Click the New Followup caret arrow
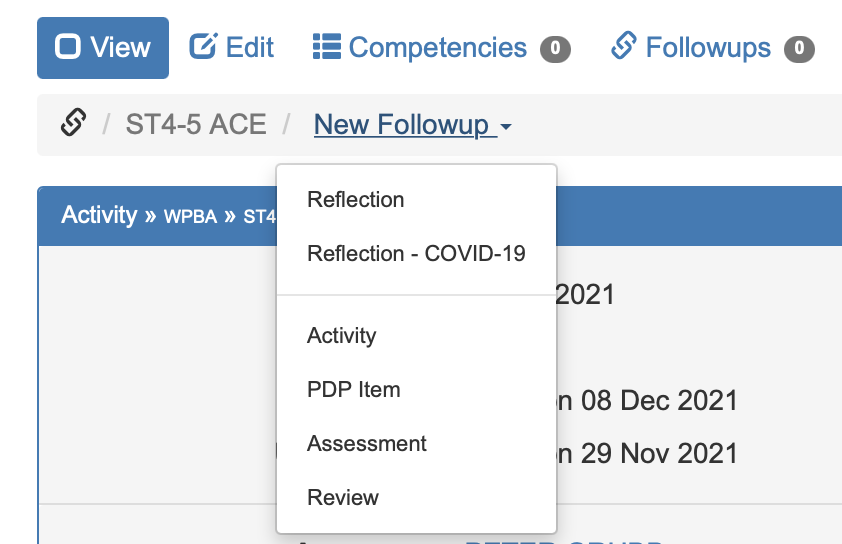Viewport: 842px width, 544px height. click(x=506, y=127)
